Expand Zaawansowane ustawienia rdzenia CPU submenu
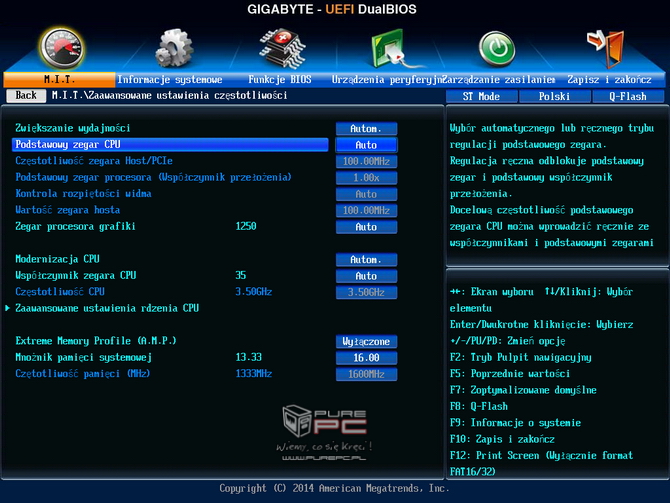670x503 pixels. 107,308
